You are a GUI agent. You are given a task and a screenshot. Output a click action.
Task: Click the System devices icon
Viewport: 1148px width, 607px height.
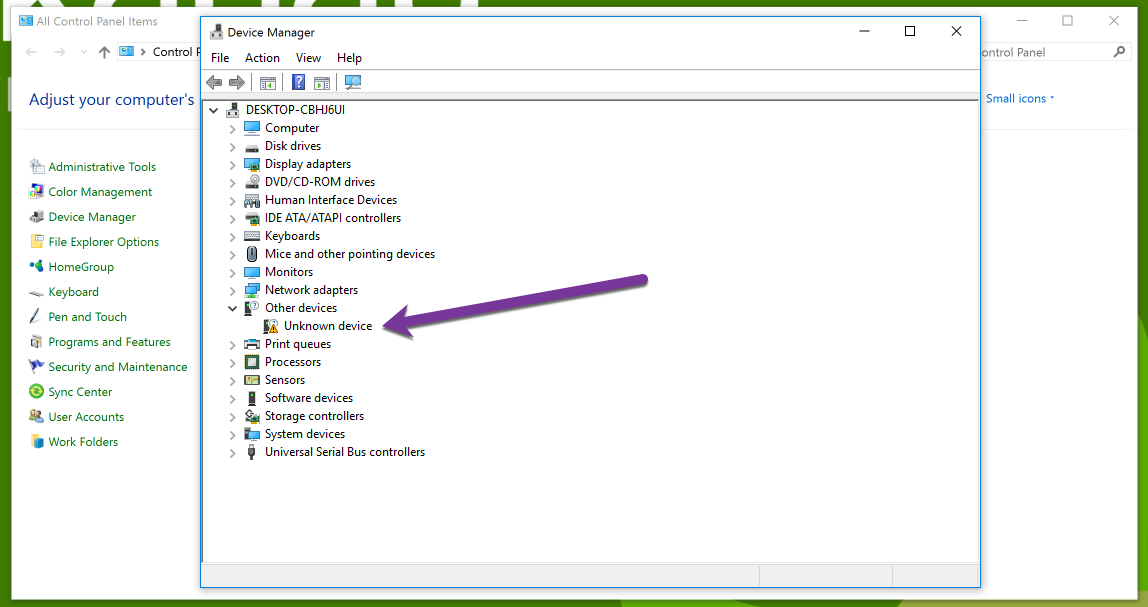252,434
